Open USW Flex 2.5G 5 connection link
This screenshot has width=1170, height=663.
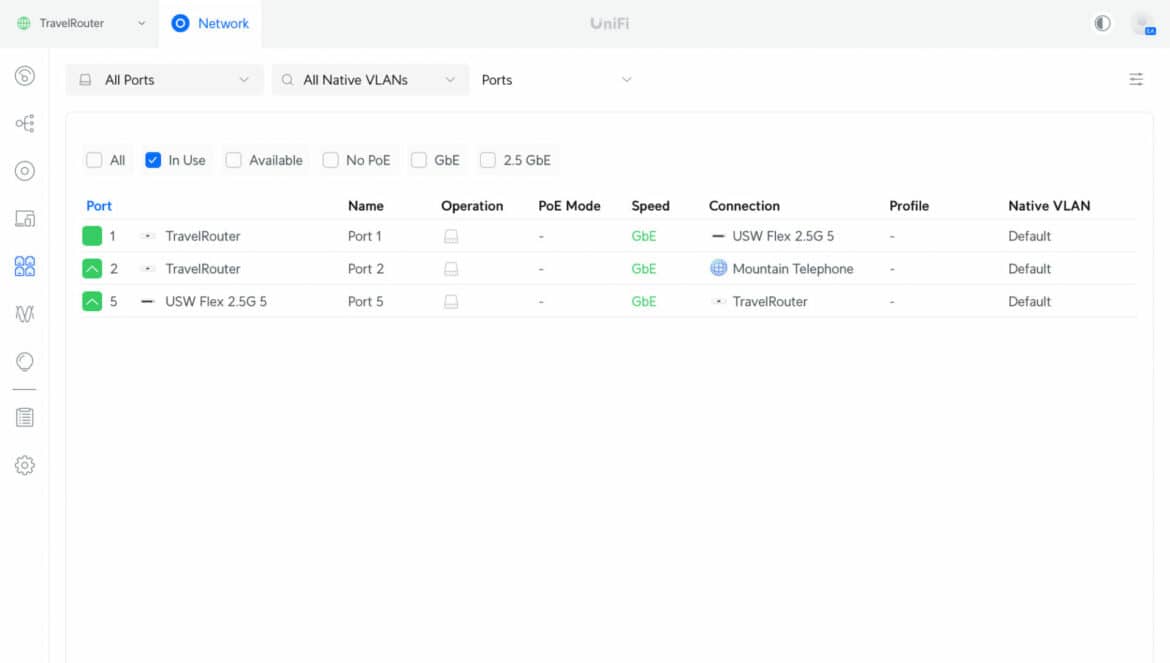pos(783,236)
